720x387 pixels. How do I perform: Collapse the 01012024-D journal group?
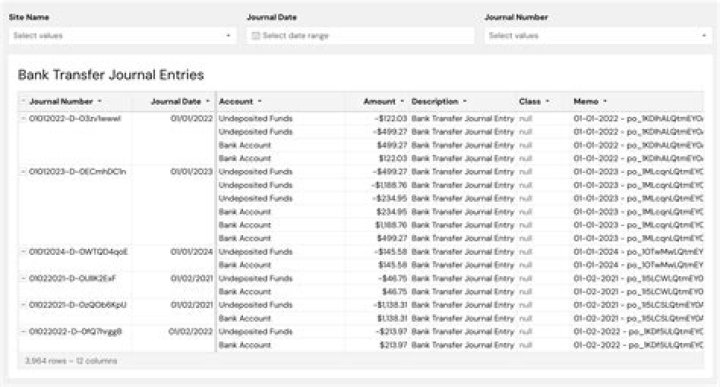[23, 252]
